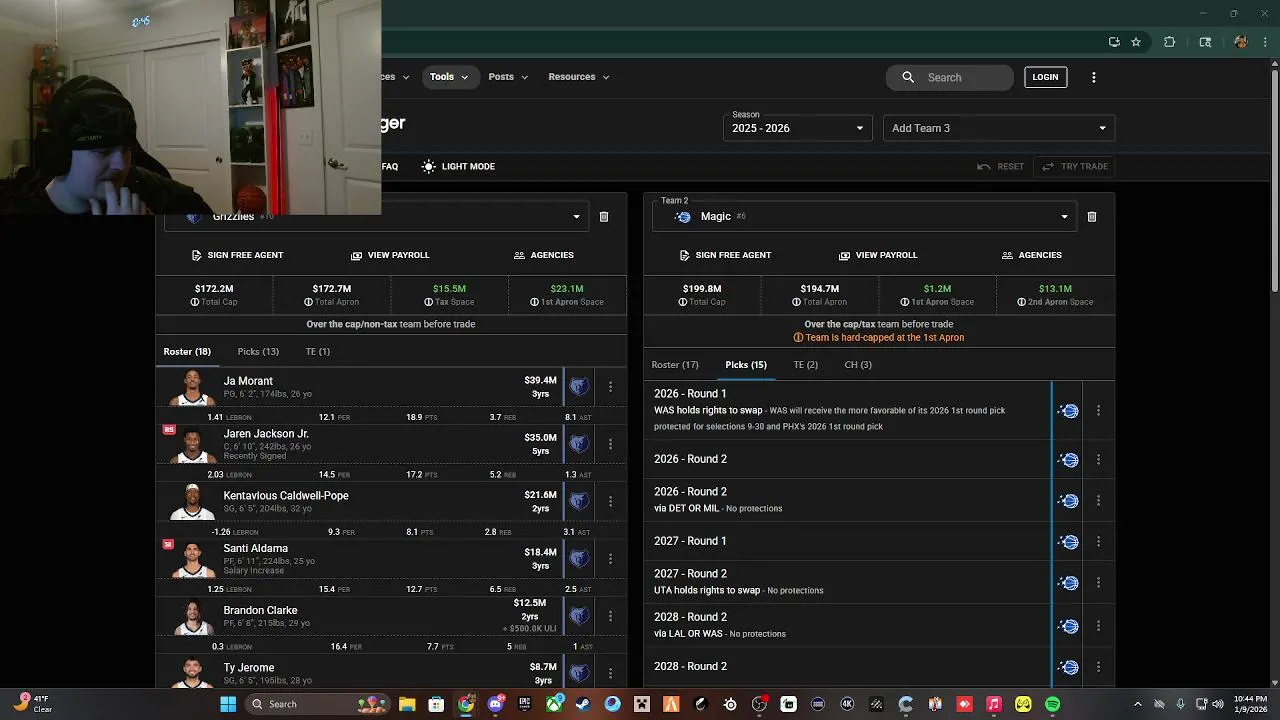Screen dimensions: 1280x720
Task: Switch to Grizzlies TE (1) tab
Action: click(318, 352)
